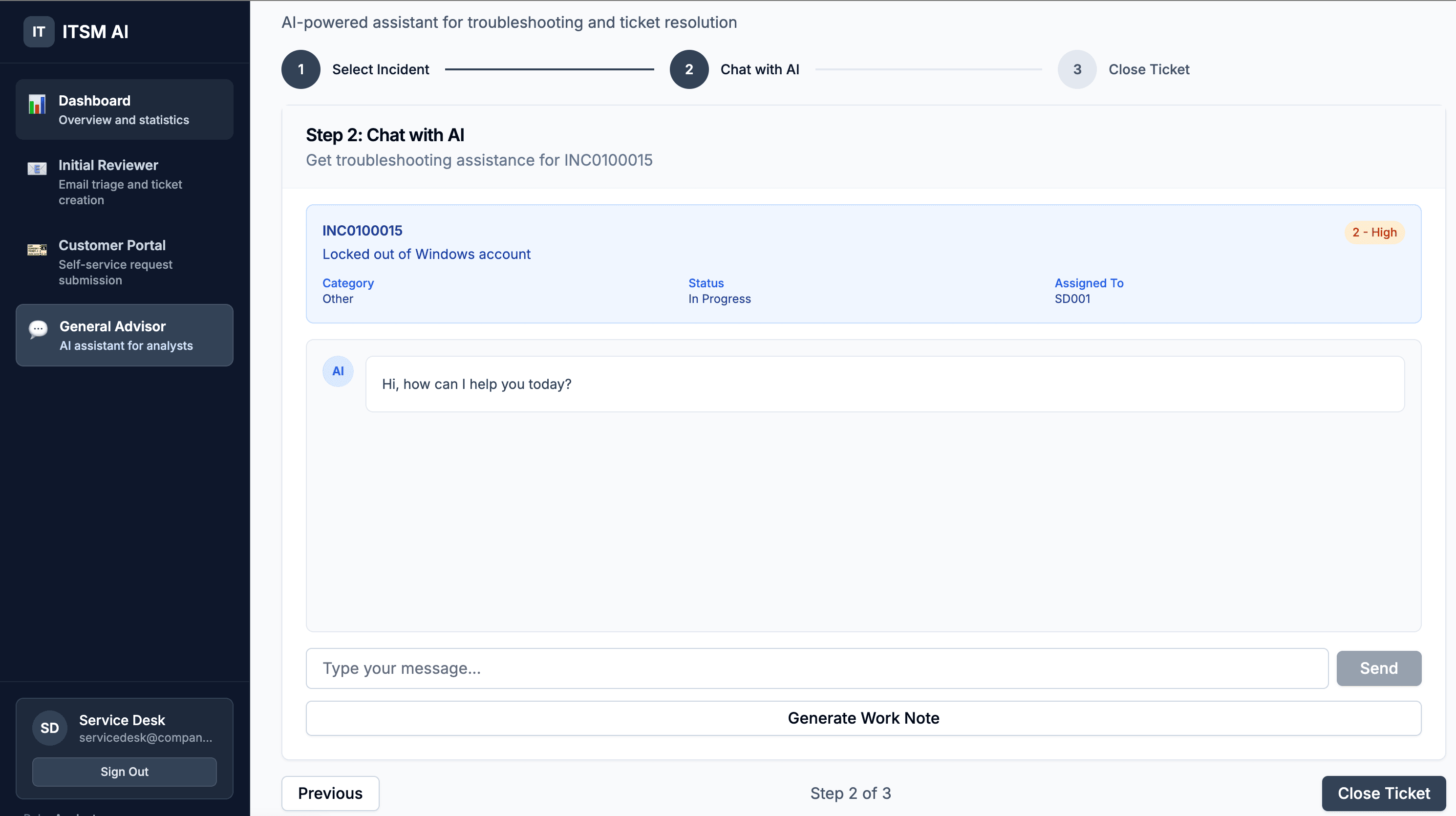Click the AI avatar beside the greeting message
The height and width of the screenshot is (816, 1456).
point(338,371)
